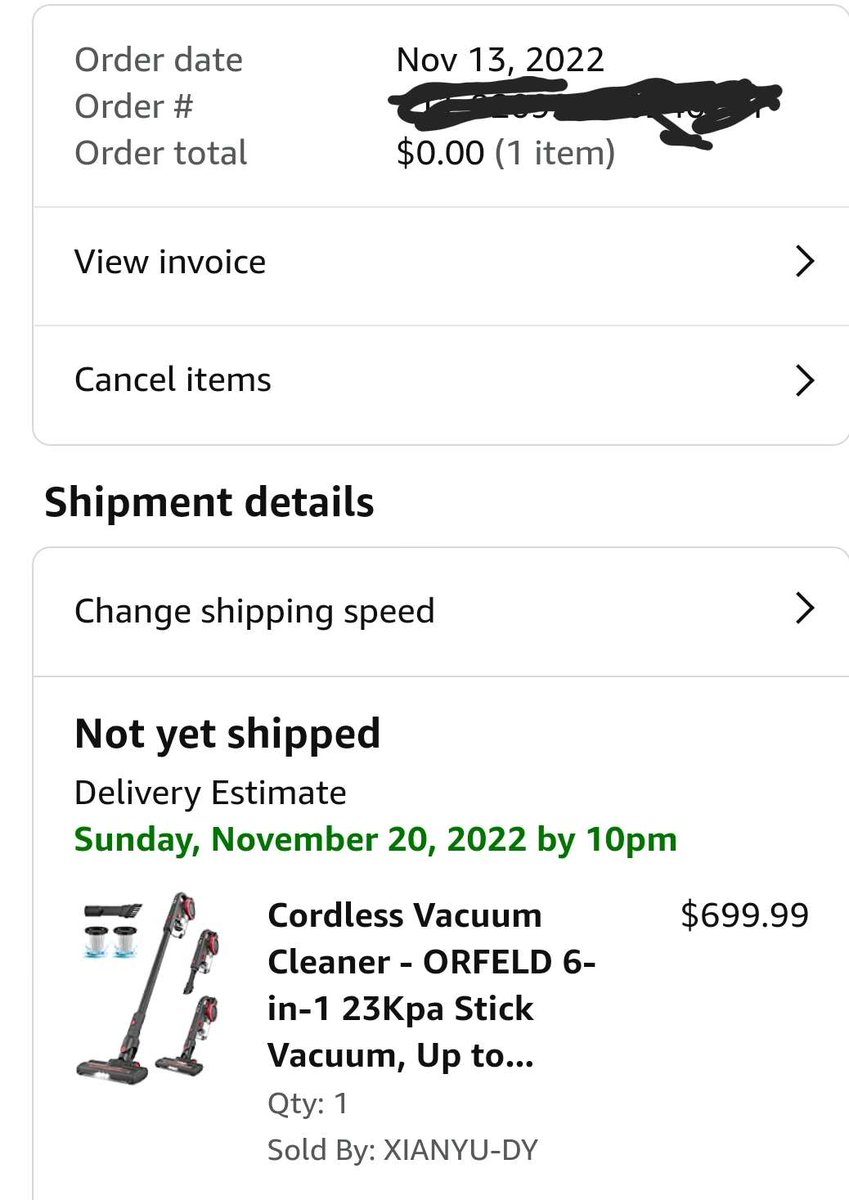Image resolution: width=849 pixels, height=1200 pixels.
Task: Tap the chevron beside View invoice
Action: (805, 262)
